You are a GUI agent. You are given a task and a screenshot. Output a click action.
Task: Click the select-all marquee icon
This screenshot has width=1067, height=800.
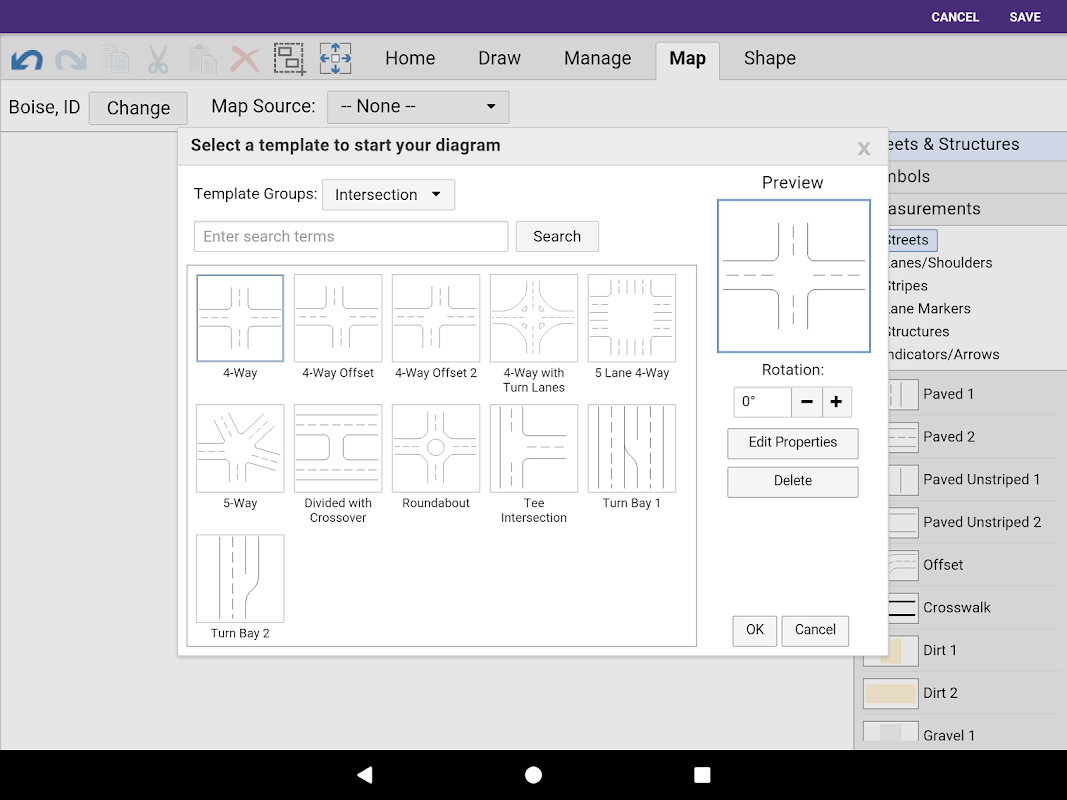pyautogui.click(x=290, y=59)
